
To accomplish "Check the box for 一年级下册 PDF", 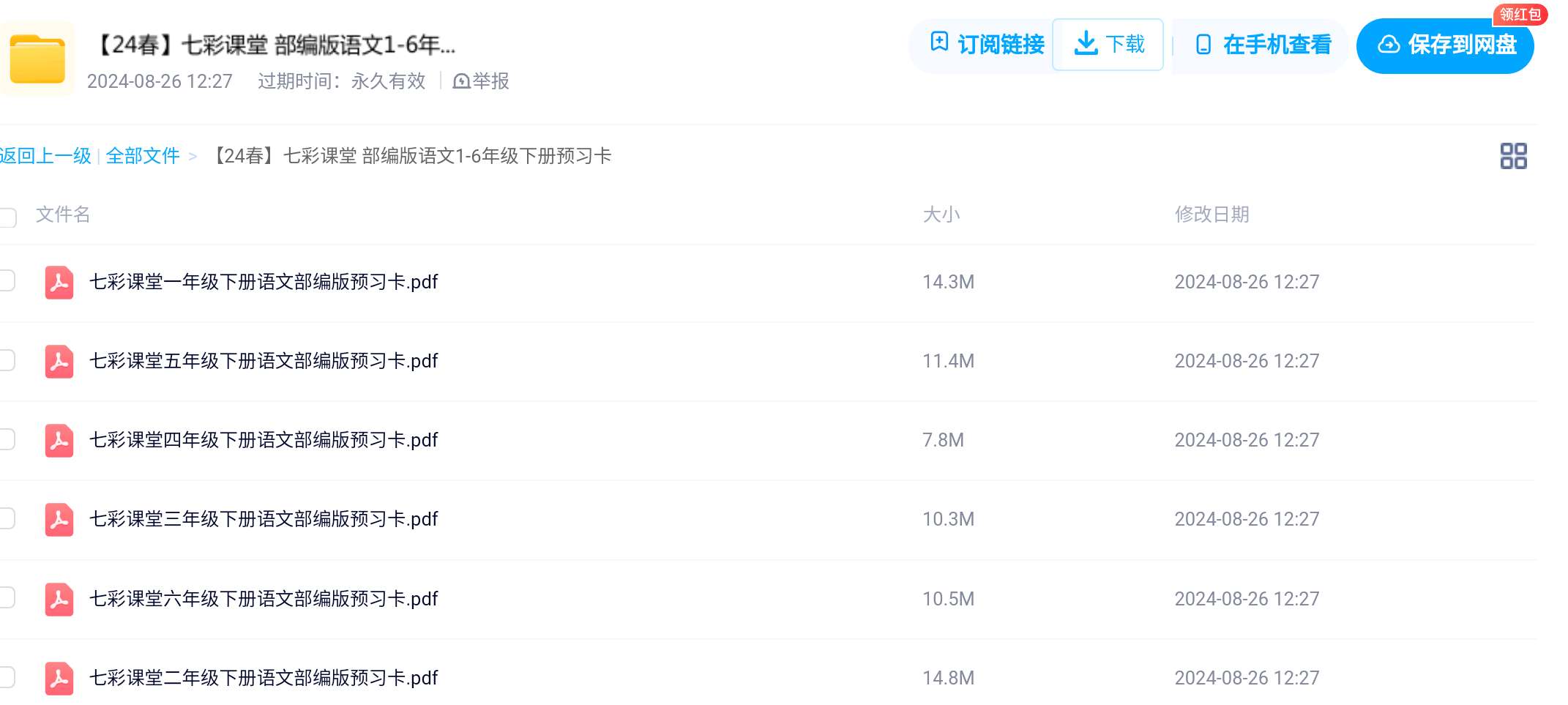I will coord(7,280).
